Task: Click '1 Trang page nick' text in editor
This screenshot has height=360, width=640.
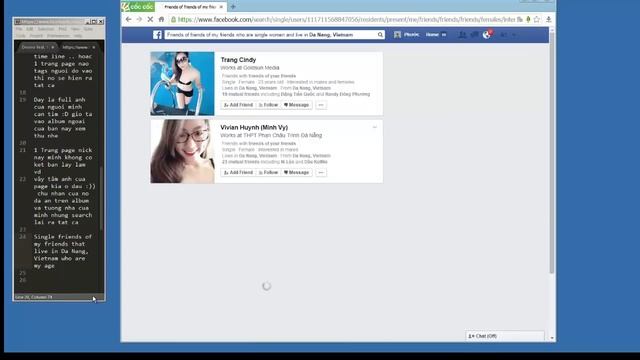Action: tap(63, 150)
